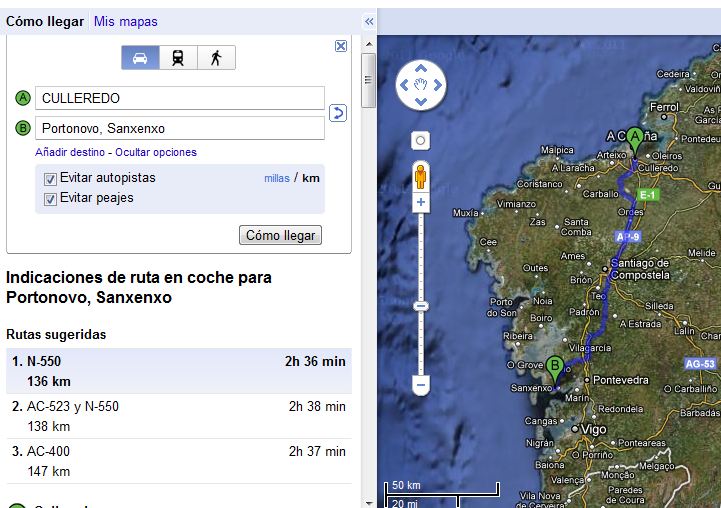Click Añadir destino link

coord(70,152)
